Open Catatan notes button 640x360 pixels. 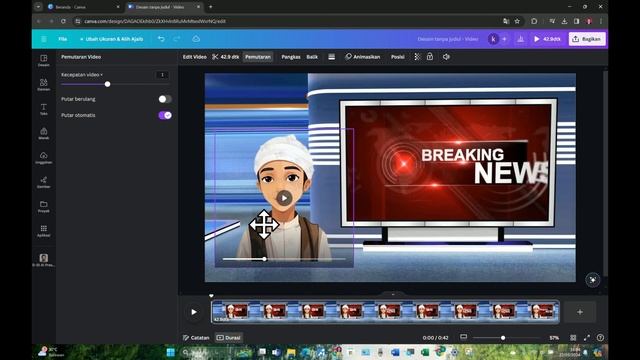[196, 338]
